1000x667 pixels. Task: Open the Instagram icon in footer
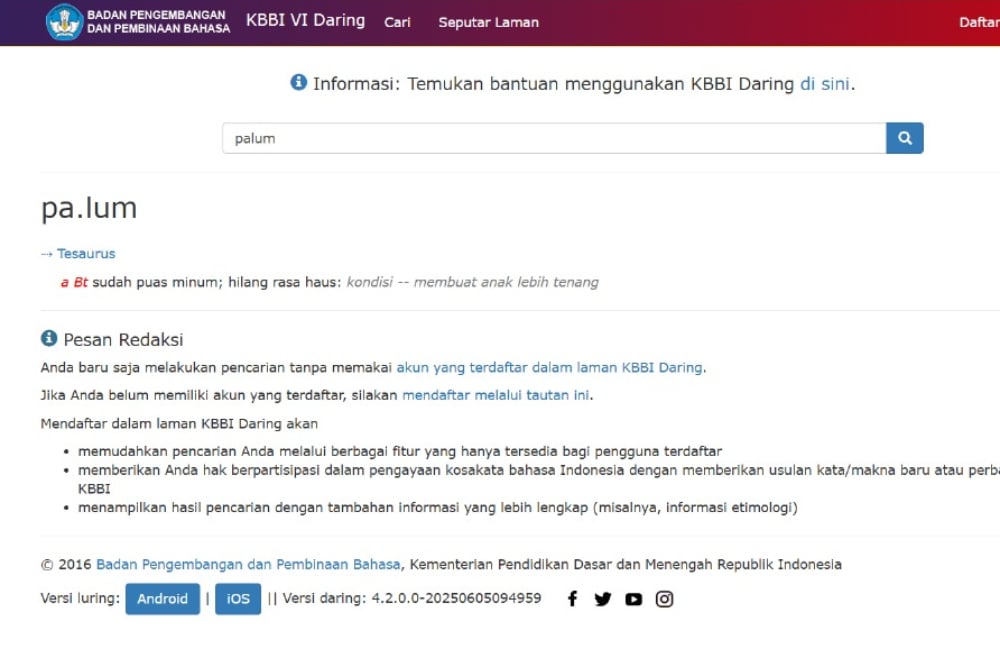pyautogui.click(x=664, y=599)
